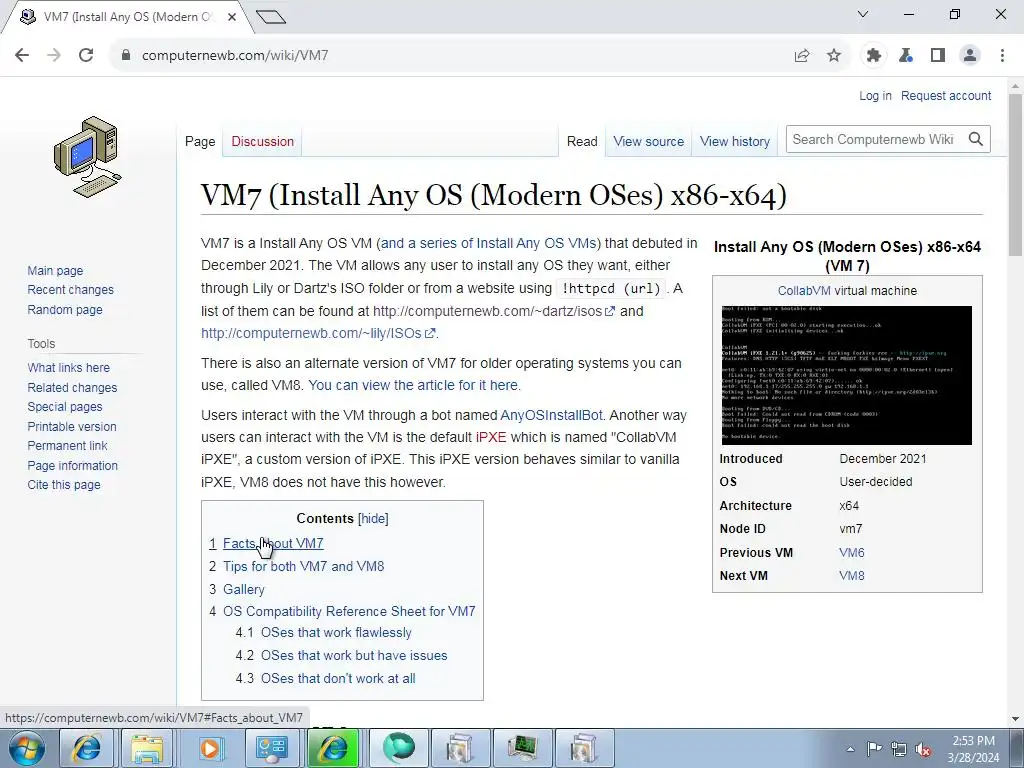Open the teal globe browser taskbar icon
1024x768 pixels.
(x=398, y=748)
